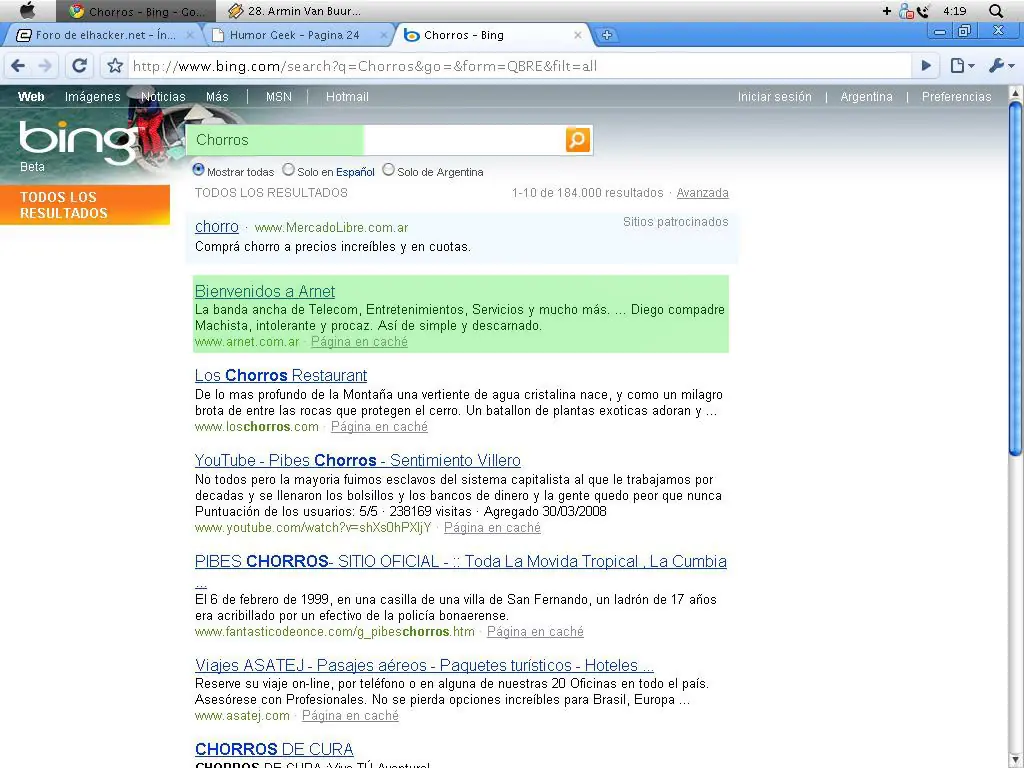Click the orange Bing search magnifier button
The height and width of the screenshot is (768, 1024).
(x=578, y=140)
